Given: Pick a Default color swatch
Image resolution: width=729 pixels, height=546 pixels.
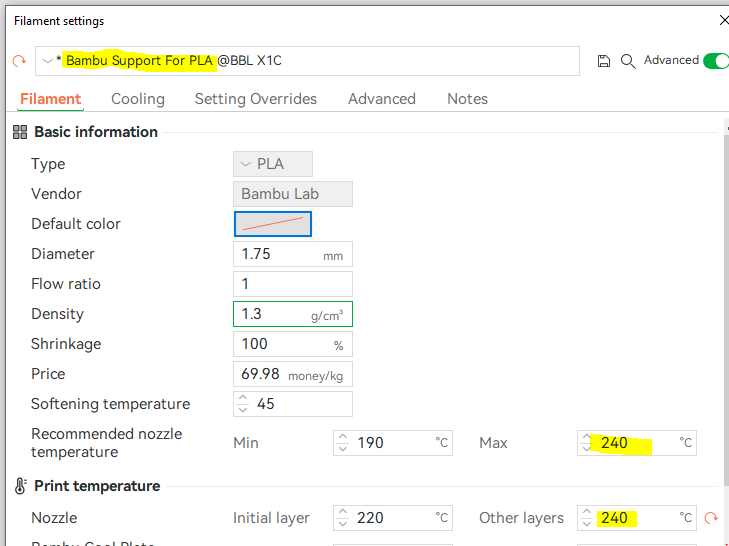Looking at the screenshot, I should [273, 224].
